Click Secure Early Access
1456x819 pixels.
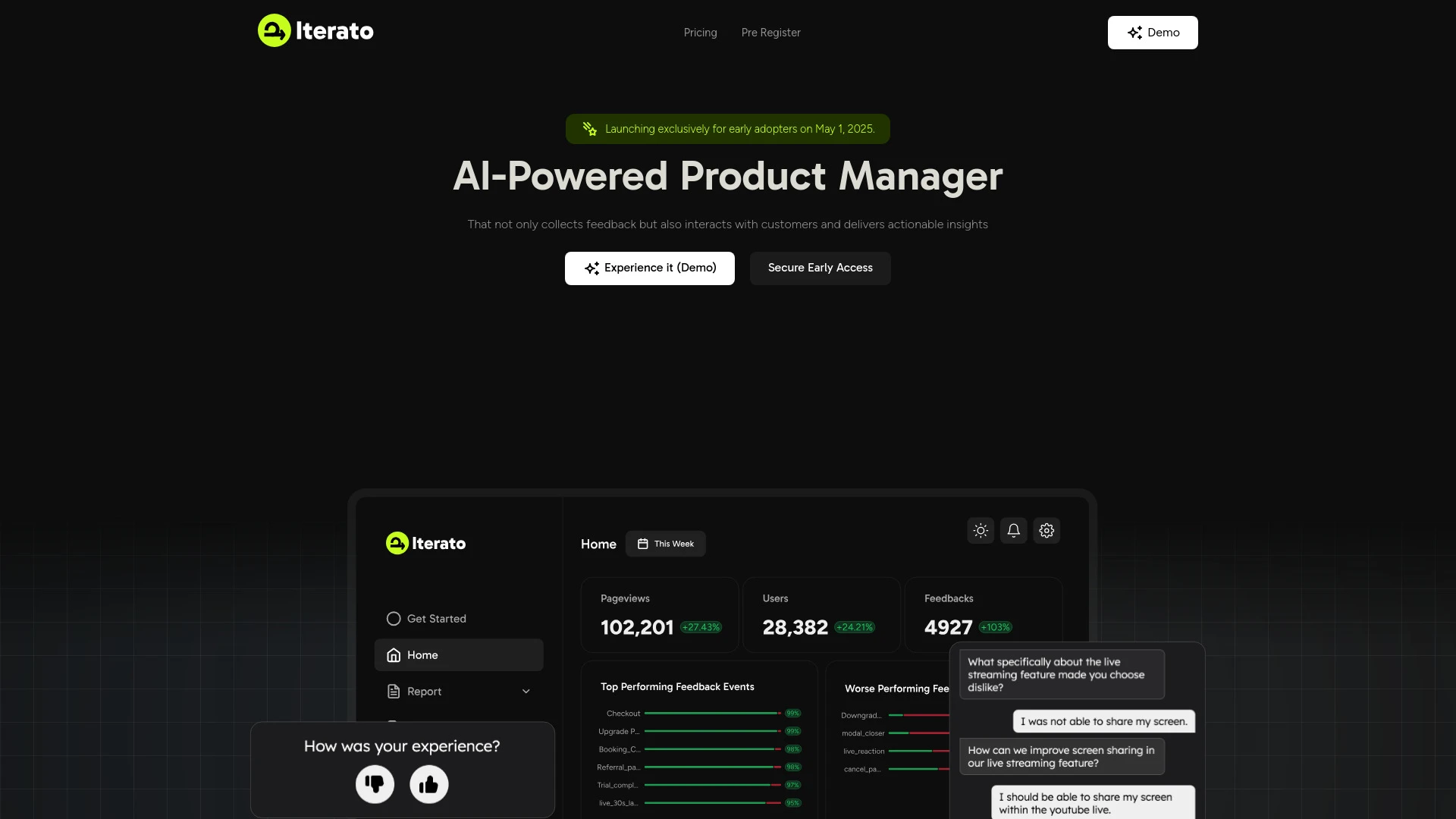coord(820,268)
